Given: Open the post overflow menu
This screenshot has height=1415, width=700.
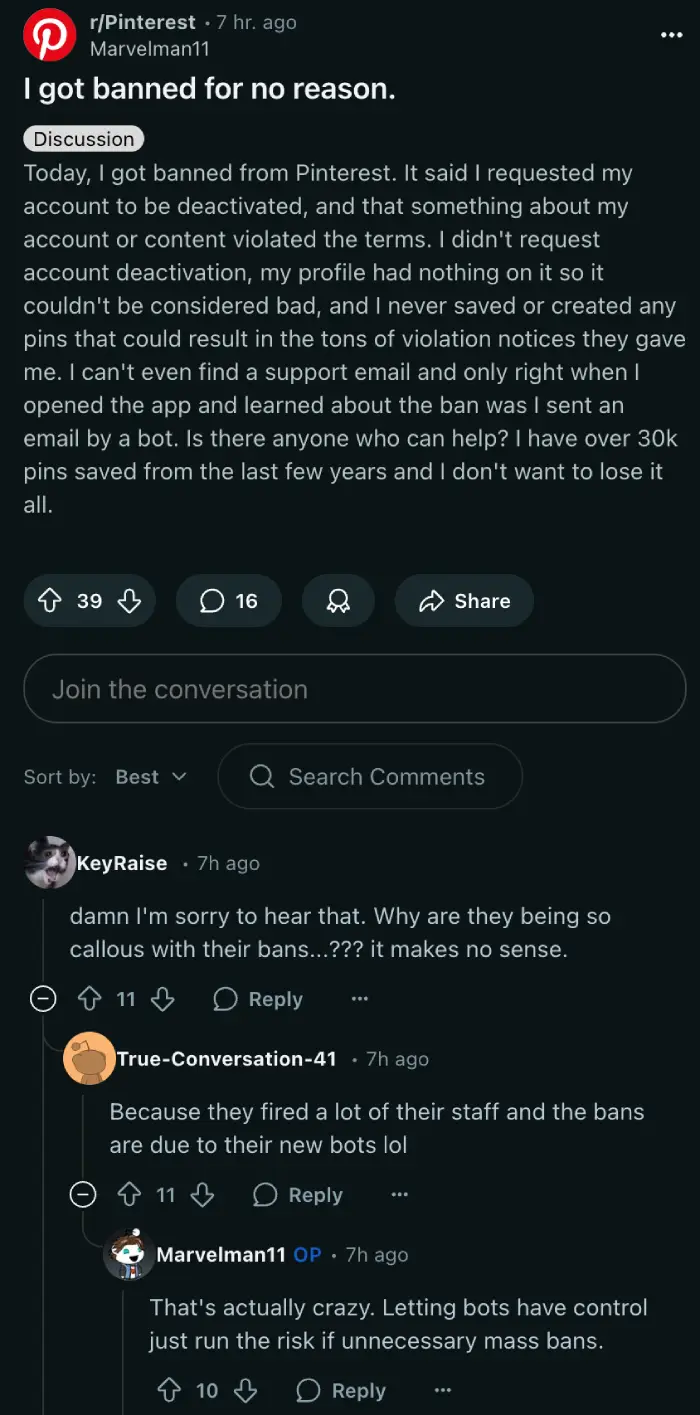Looking at the screenshot, I should point(671,35).
